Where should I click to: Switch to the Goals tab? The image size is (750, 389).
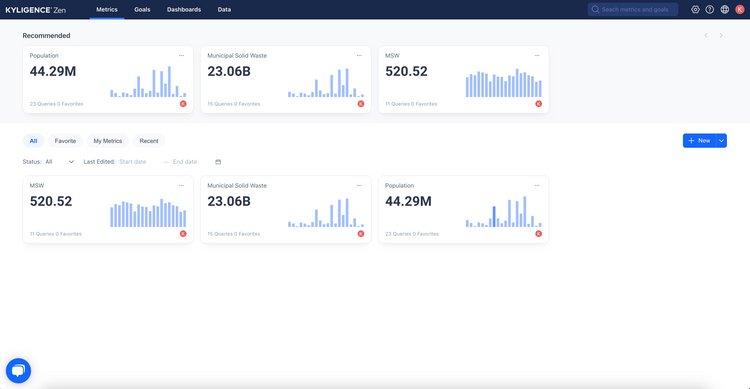tap(142, 10)
